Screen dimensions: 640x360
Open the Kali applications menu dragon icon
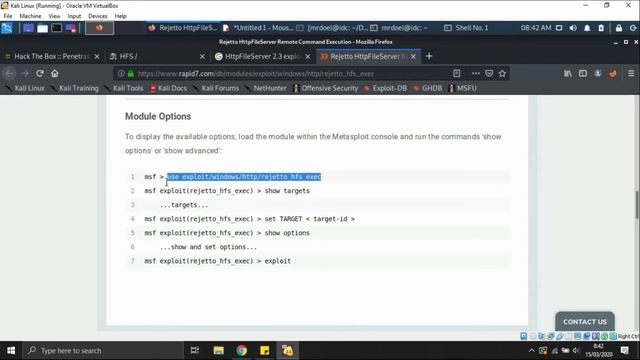tap(7, 28)
